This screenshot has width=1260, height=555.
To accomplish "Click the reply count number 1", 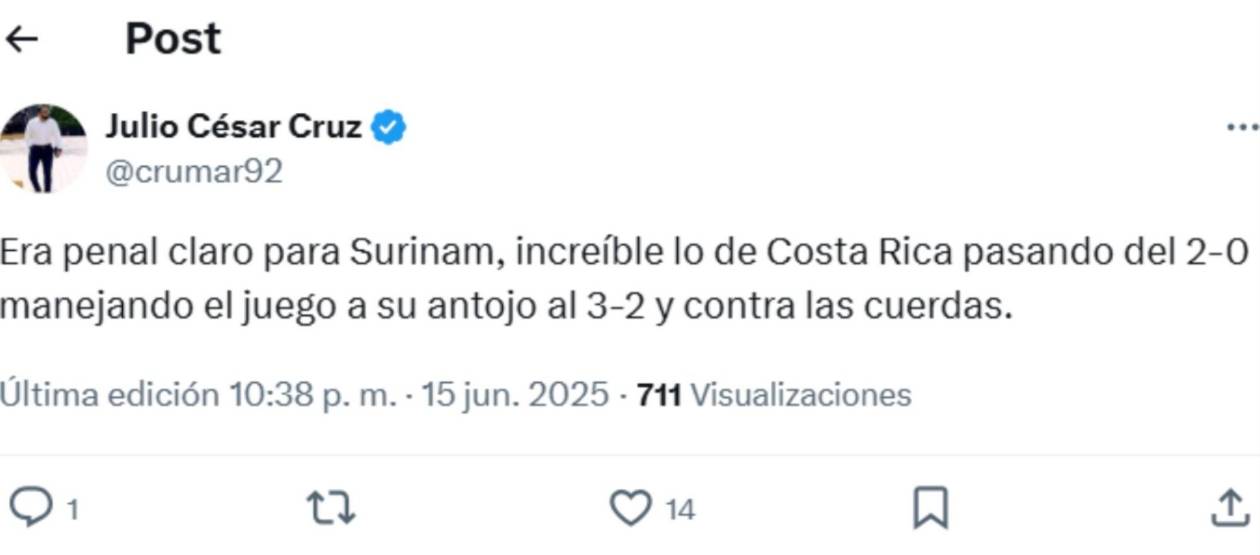I will point(72,510).
